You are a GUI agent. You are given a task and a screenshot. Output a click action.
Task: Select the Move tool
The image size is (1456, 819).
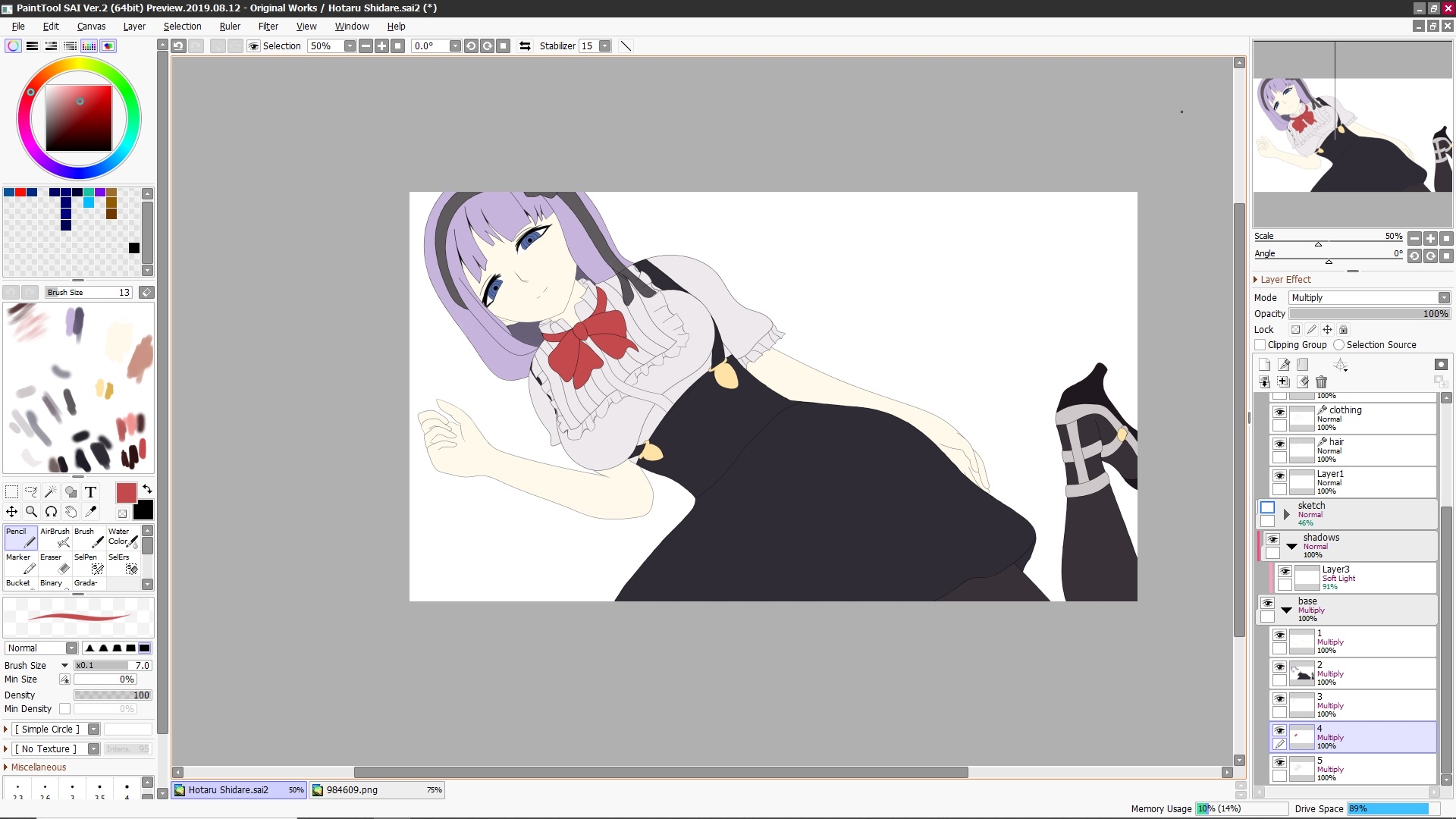pyautogui.click(x=11, y=512)
